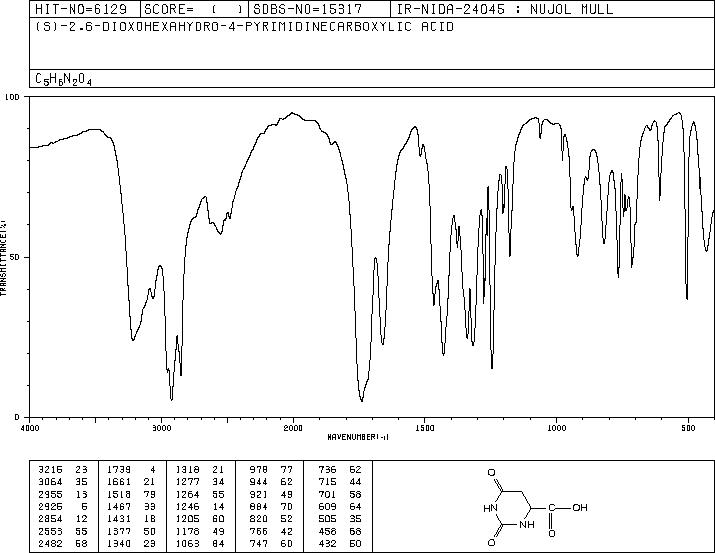Click the IR-NIDA-24045 : NUJOL MULL label

(505, 9)
